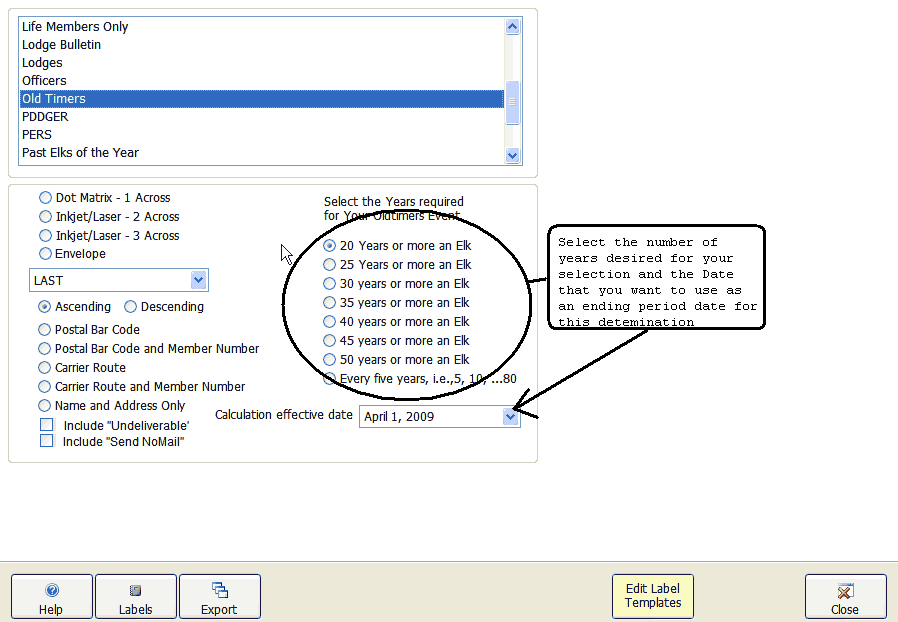Select Officers in the list
898x622 pixels.
tap(44, 81)
